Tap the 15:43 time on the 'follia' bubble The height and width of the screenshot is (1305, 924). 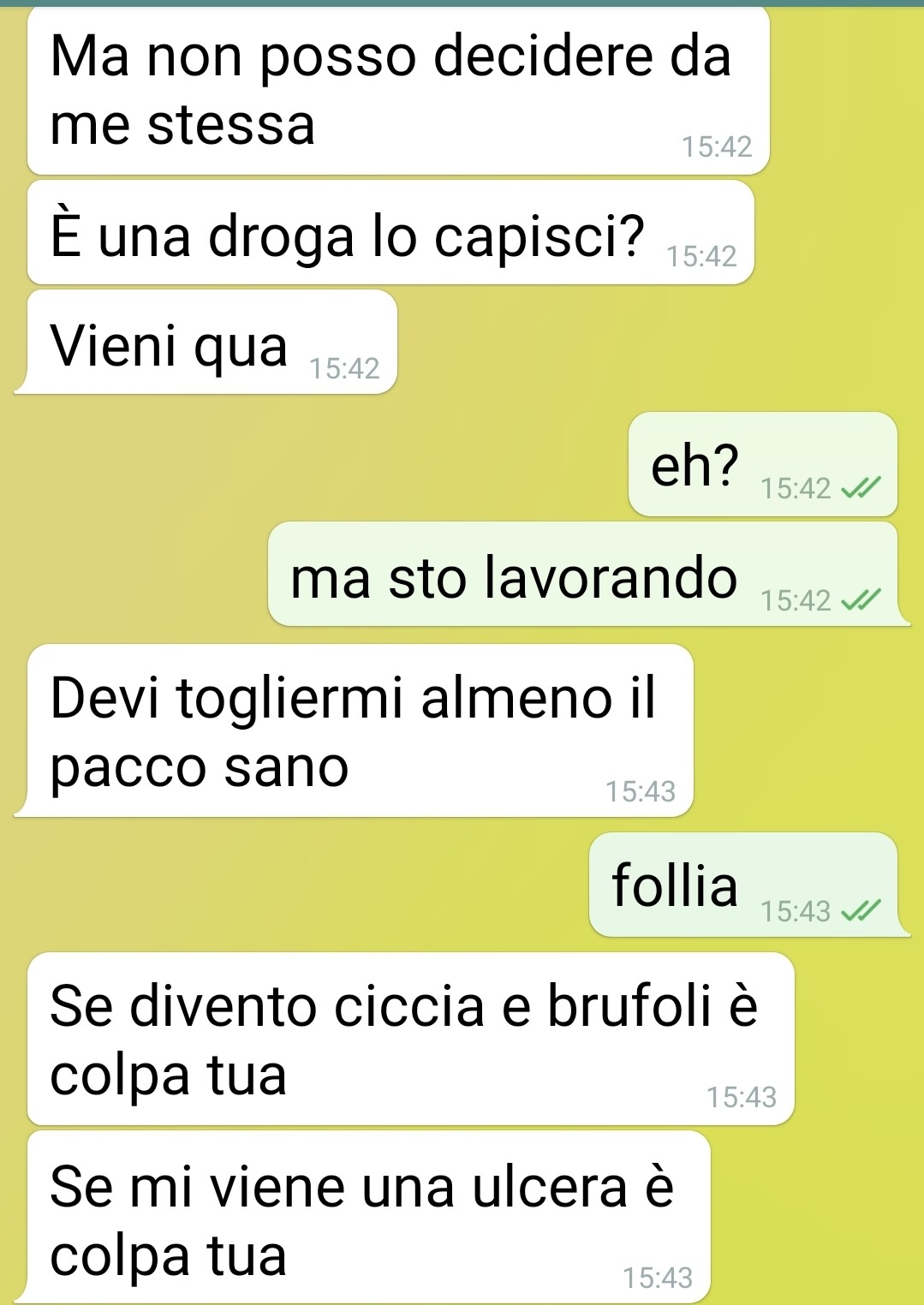[x=796, y=911]
